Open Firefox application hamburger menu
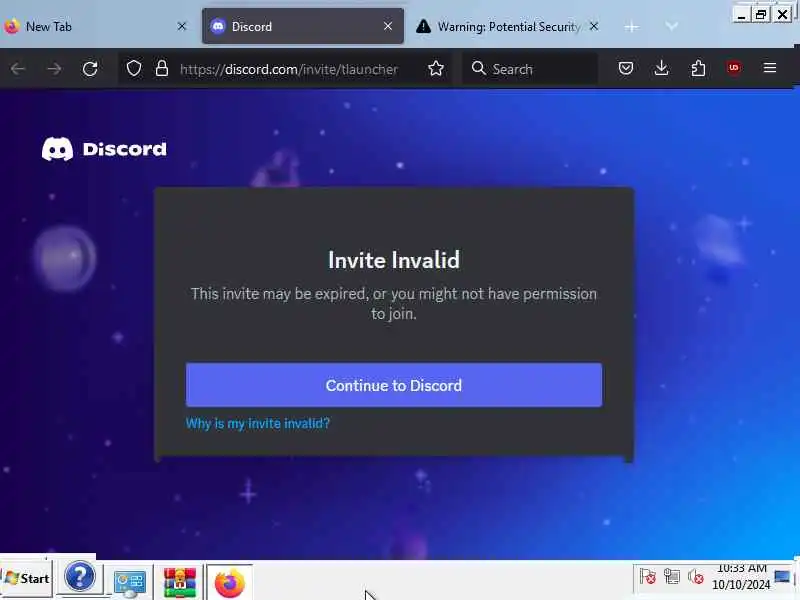Viewport: 800px width, 600px height. click(x=770, y=68)
